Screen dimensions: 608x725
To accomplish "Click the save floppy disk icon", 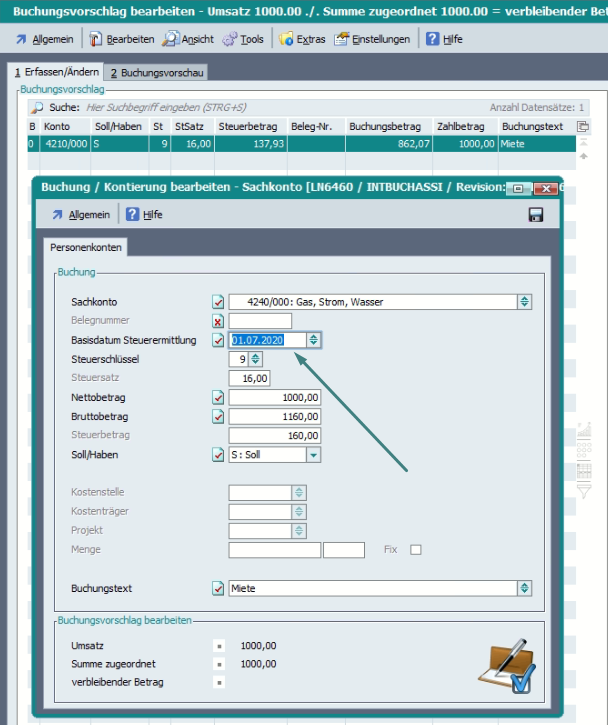I will (535, 215).
